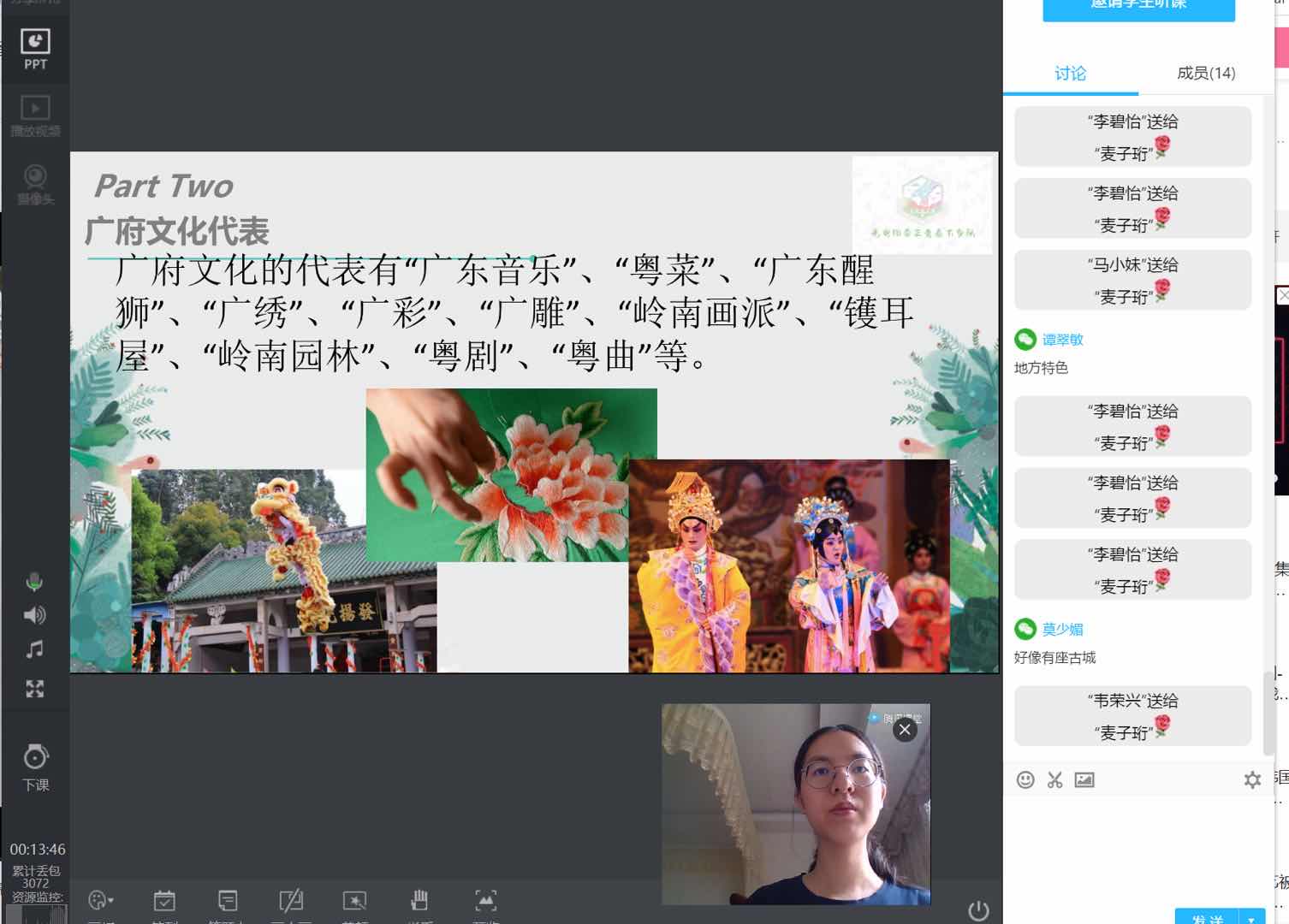Click the scissors screenshot icon

pos(1054,779)
